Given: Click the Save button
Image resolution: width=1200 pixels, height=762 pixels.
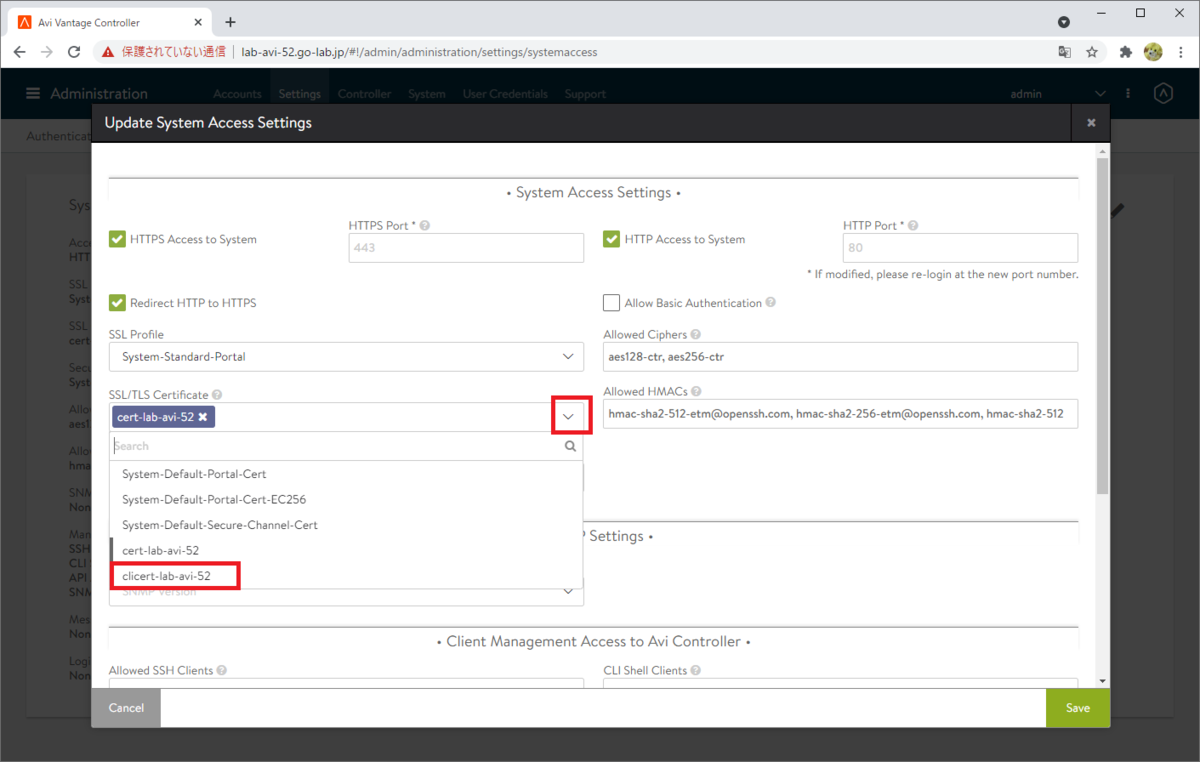Looking at the screenshot, I should click(x=1078, y=708).
